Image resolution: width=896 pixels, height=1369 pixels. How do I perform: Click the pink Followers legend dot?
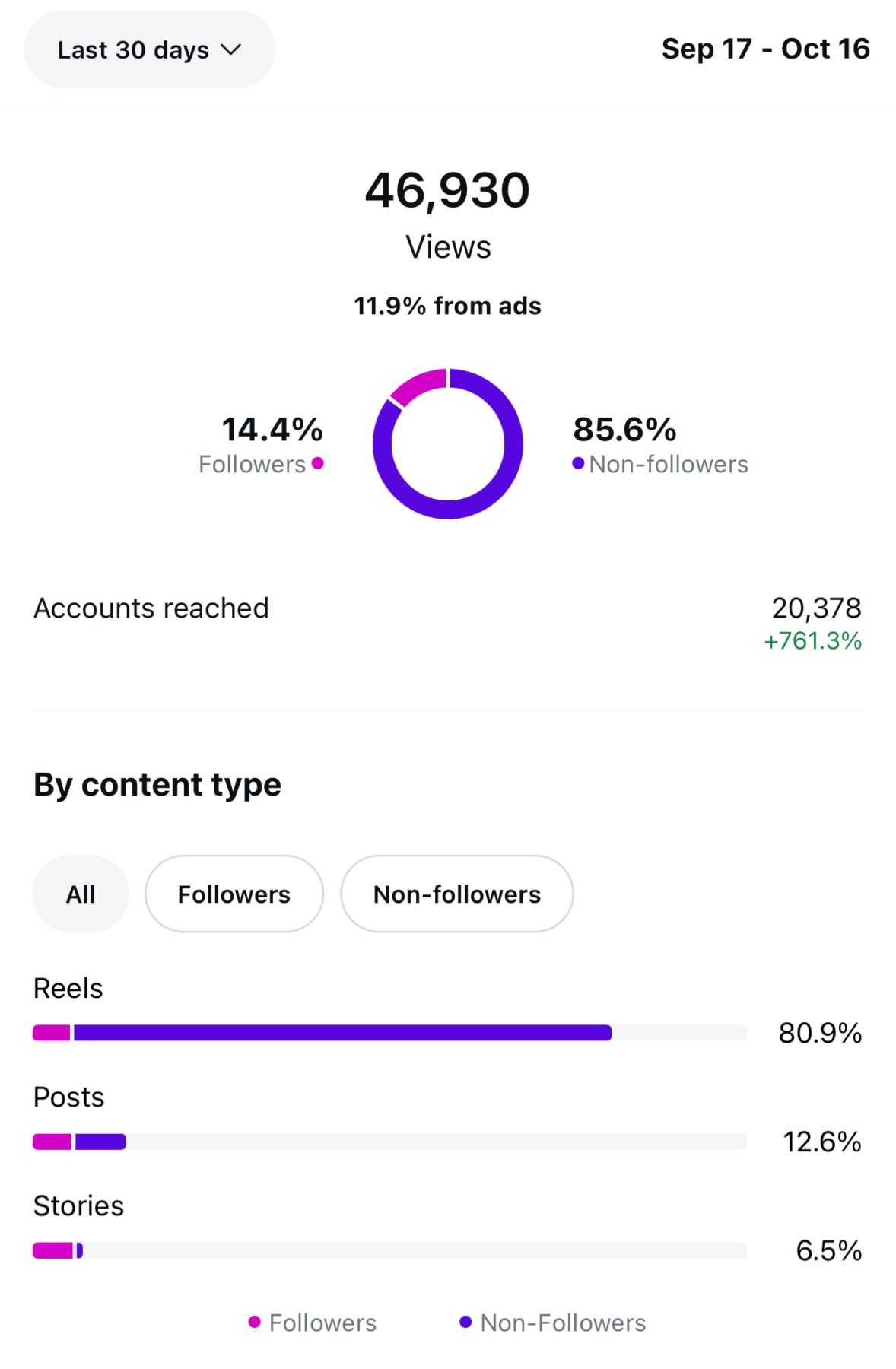[x=255, y=1323]
